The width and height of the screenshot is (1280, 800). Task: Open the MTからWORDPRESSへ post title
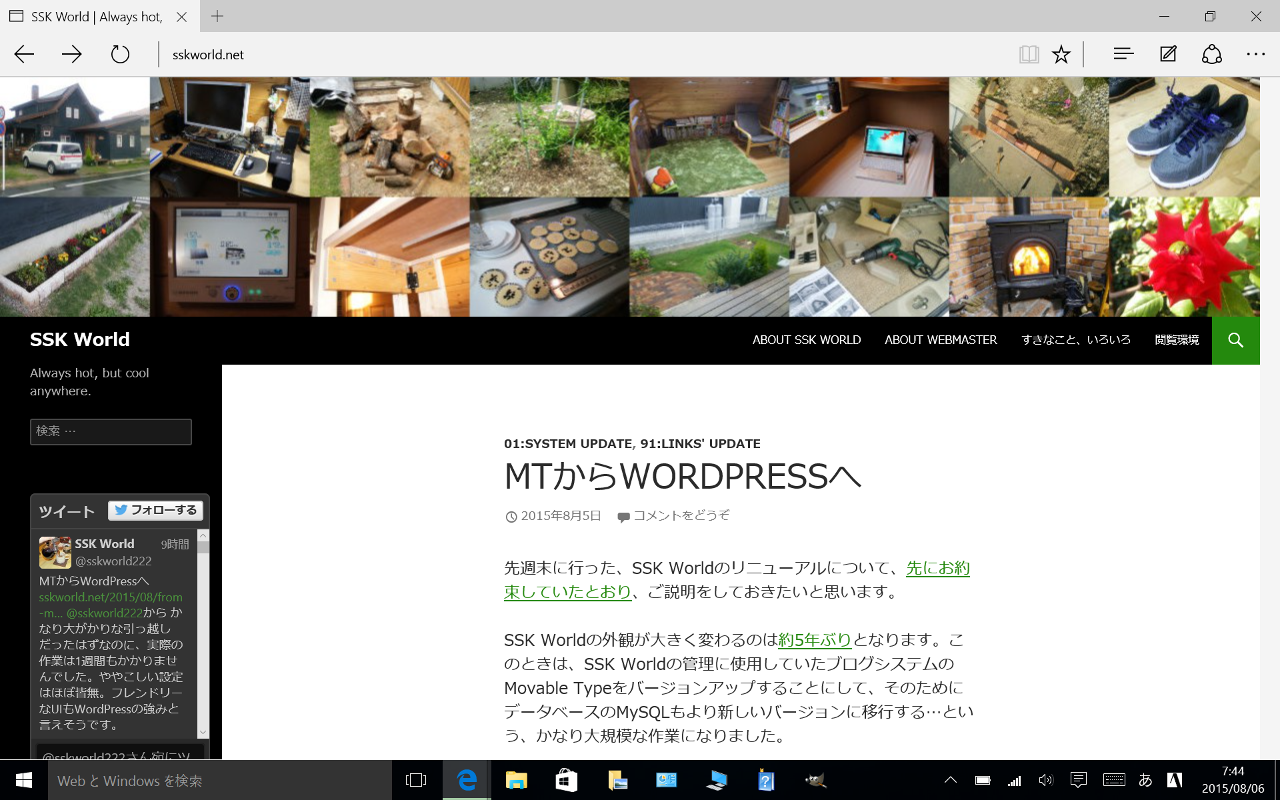point(683,477)
